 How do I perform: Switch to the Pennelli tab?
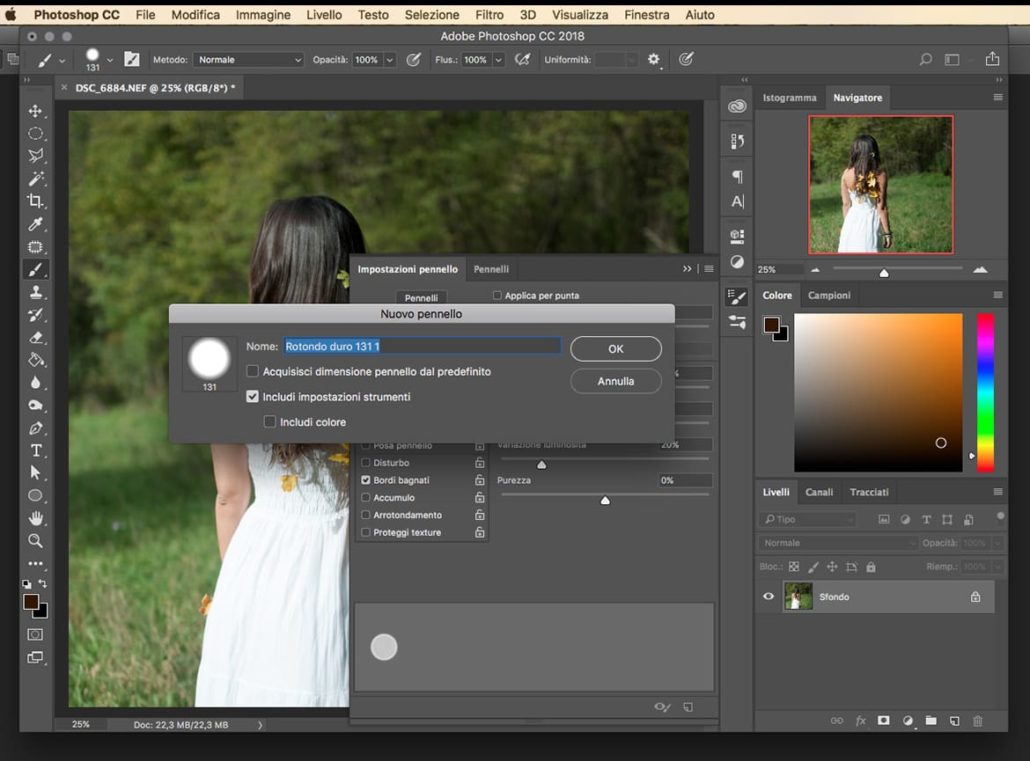point(491,269)
